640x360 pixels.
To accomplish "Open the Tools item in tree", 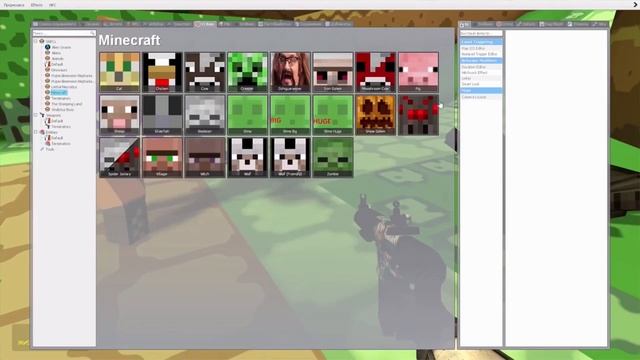I will click(50, 149).
